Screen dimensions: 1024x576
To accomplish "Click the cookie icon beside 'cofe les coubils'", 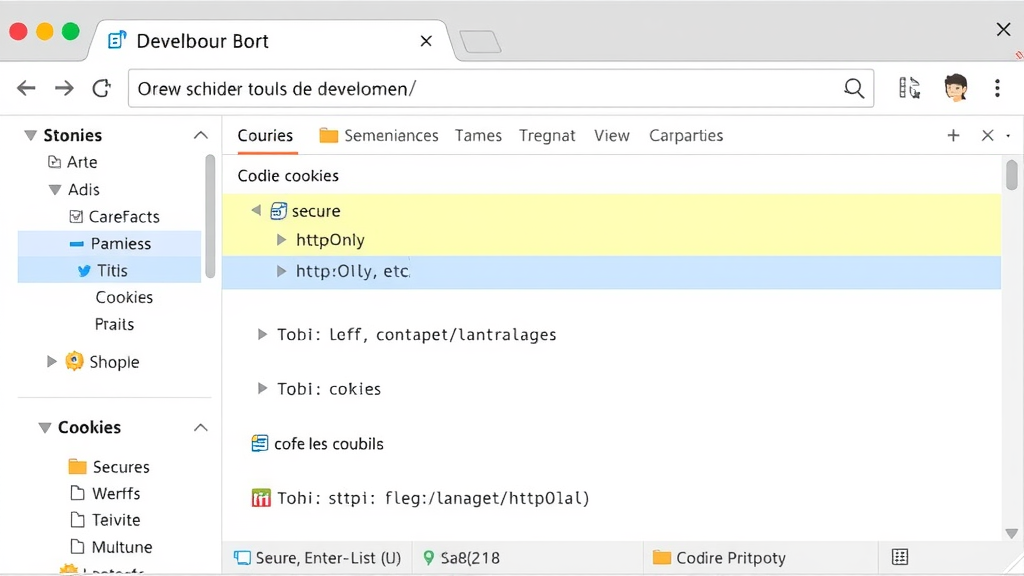I will [x=259, y=443].
